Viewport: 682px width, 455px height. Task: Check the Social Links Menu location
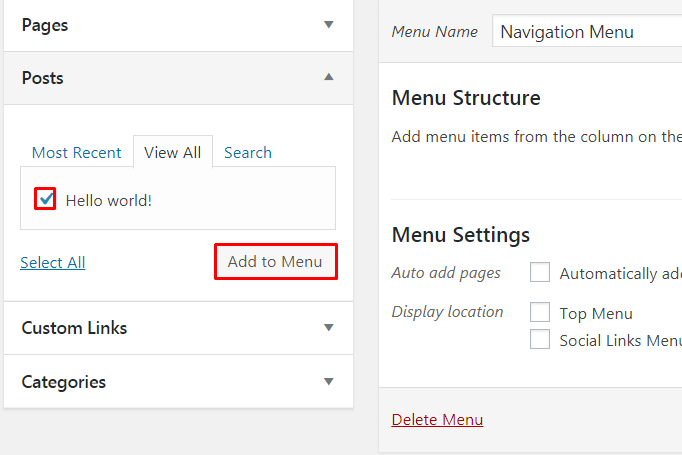pyautogui.click(x=540, y=339)
